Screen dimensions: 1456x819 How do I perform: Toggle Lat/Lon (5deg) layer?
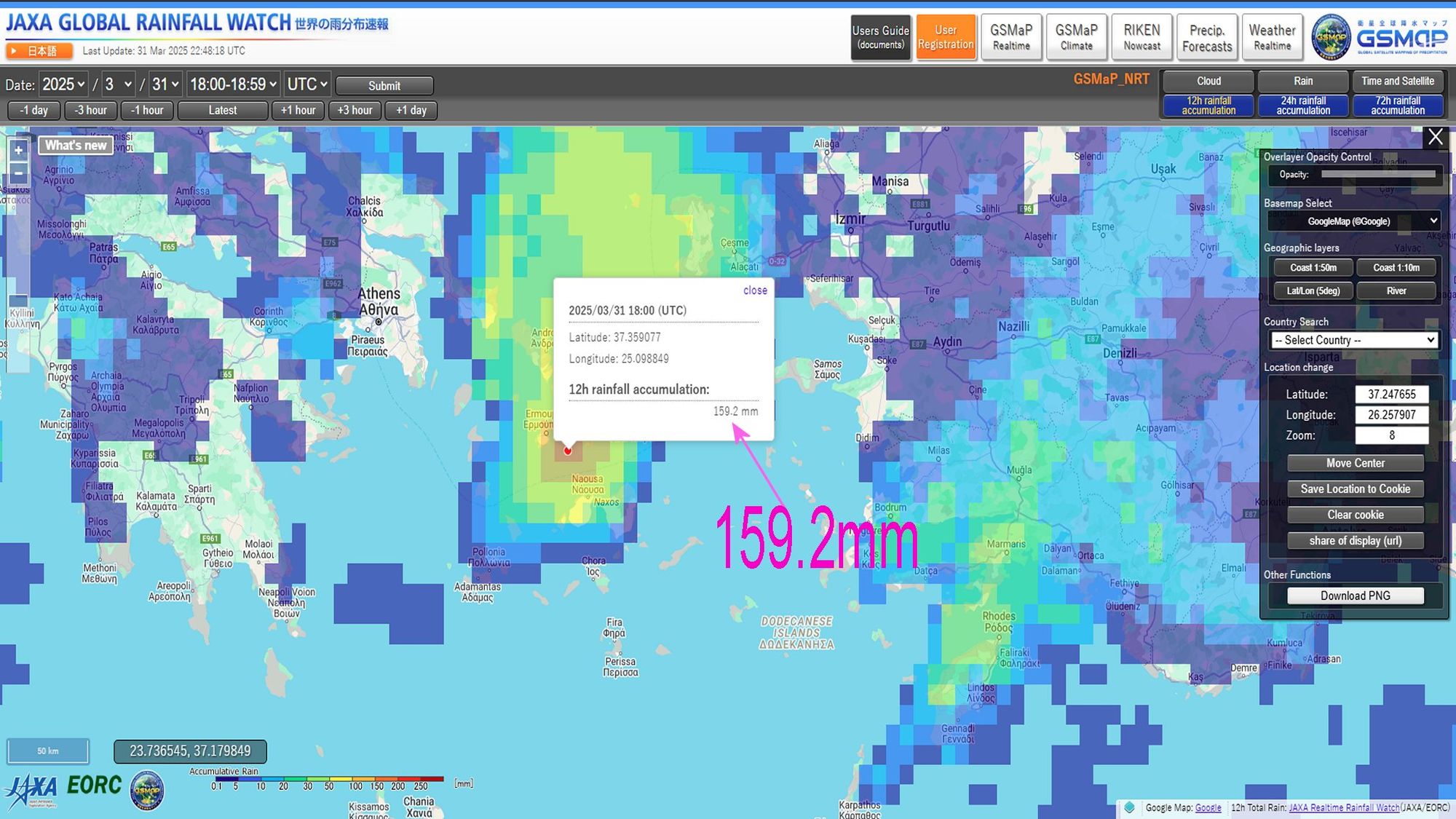1313,291
